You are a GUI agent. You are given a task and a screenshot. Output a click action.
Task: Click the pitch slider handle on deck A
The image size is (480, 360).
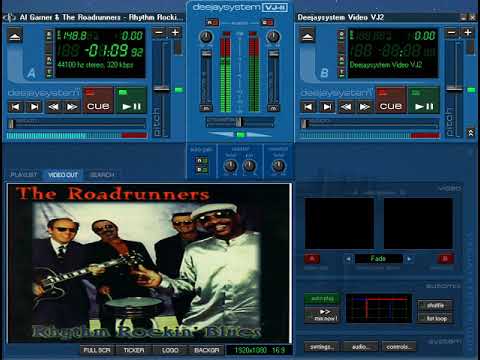(x=162, y=88)
